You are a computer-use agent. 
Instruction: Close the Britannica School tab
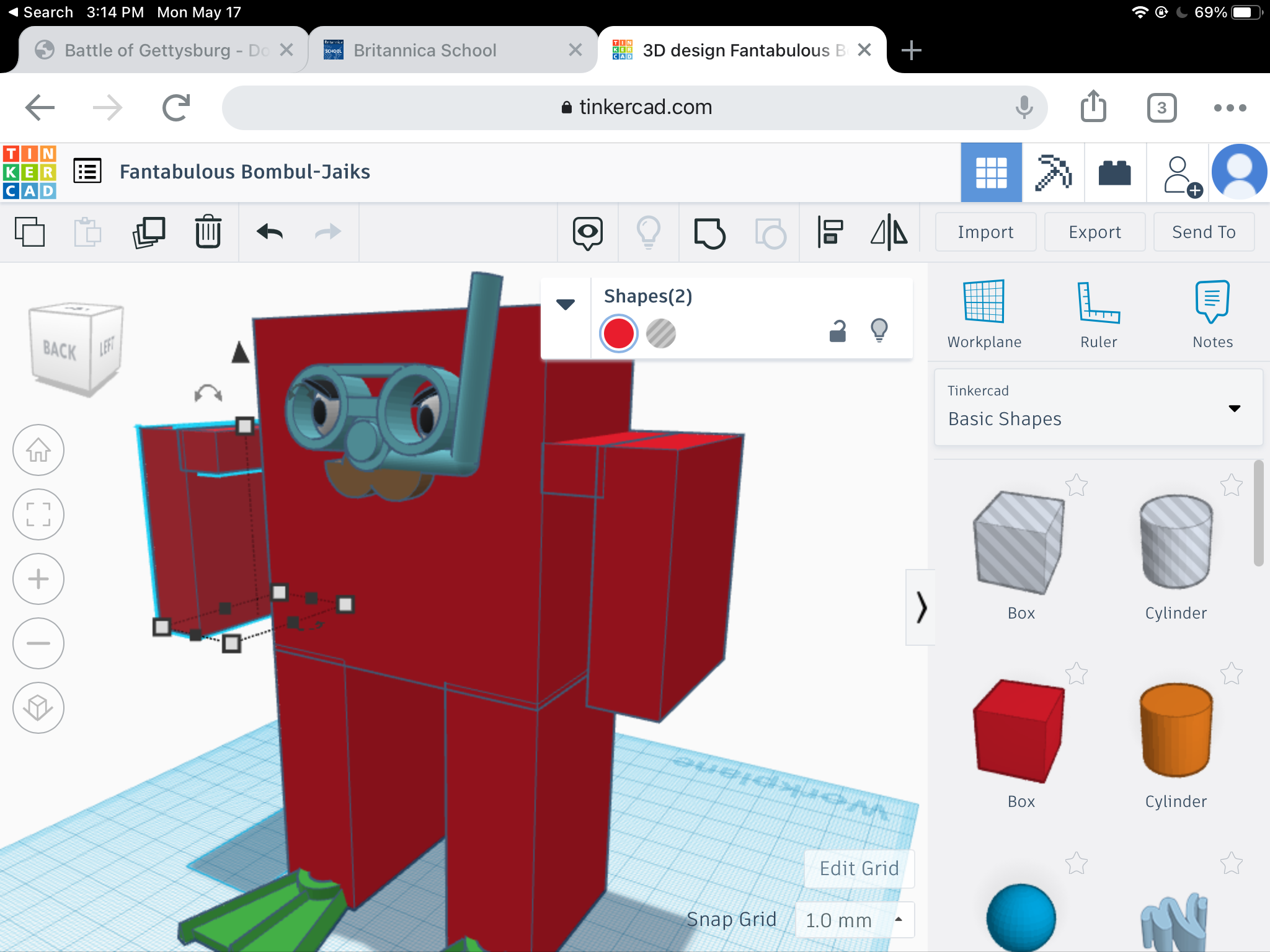point(575,50)
